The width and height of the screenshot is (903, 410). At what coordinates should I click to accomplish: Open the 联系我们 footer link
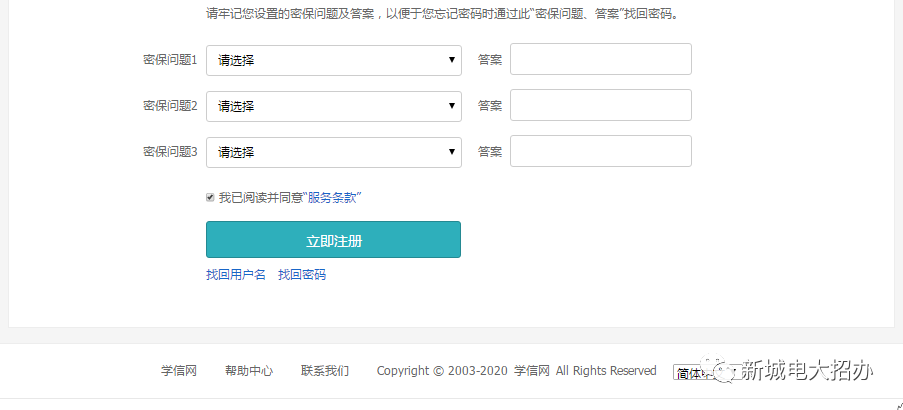(325, 371)
